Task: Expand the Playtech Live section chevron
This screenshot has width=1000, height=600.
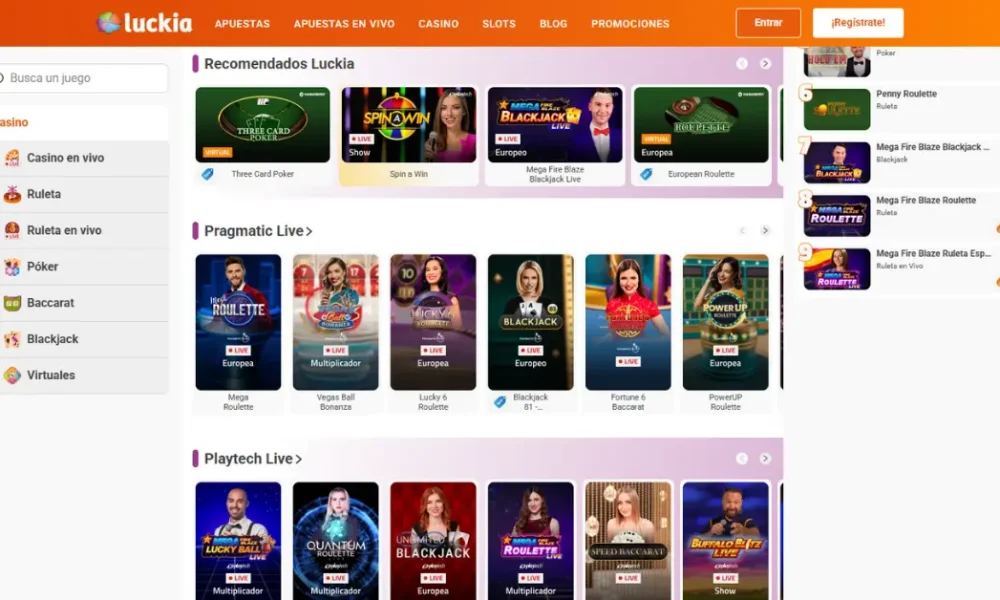Action: coord(298,459)
